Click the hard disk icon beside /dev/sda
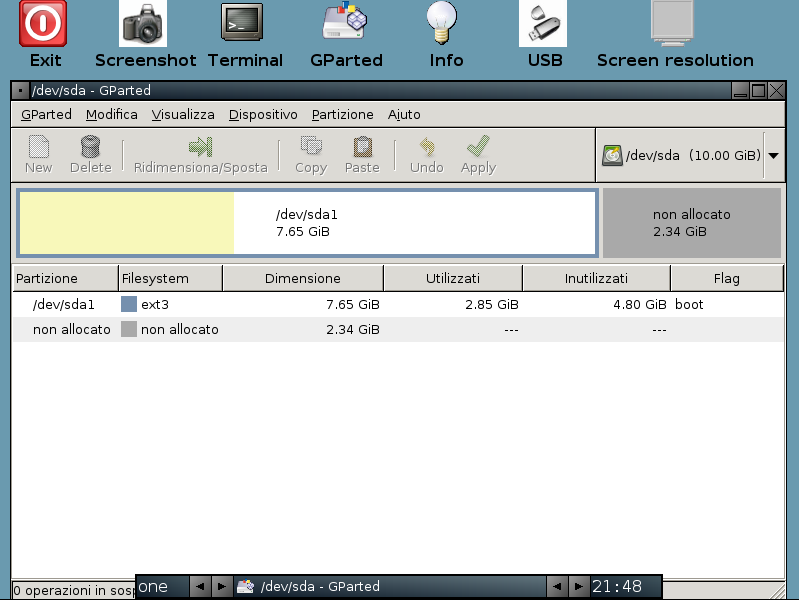Screen dimensions: 799x600 (x=612, y=155)
